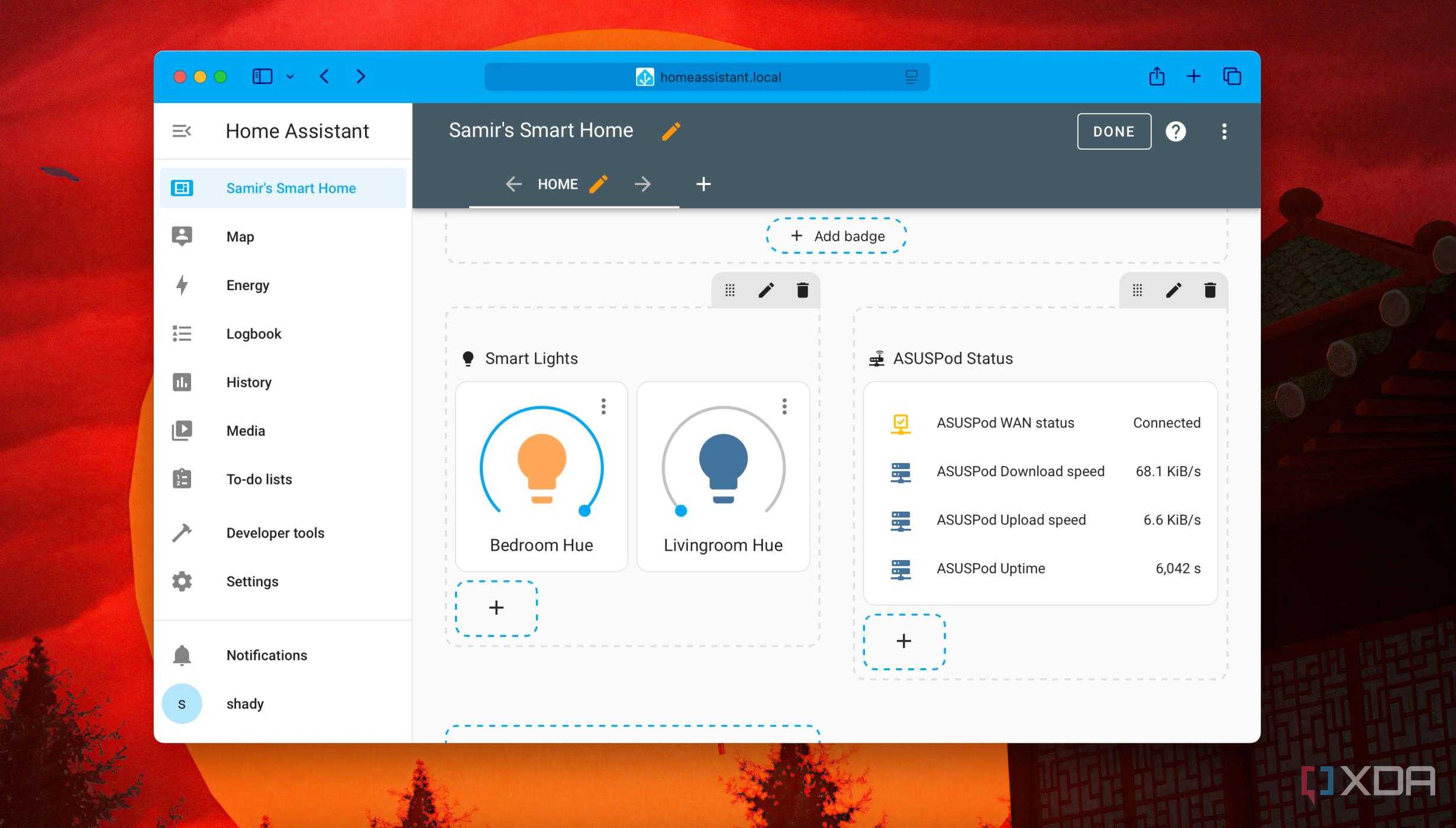Open the History page
Image resolution: width=1456 pixels, height=828 pixels.
[x=283, y=382]
